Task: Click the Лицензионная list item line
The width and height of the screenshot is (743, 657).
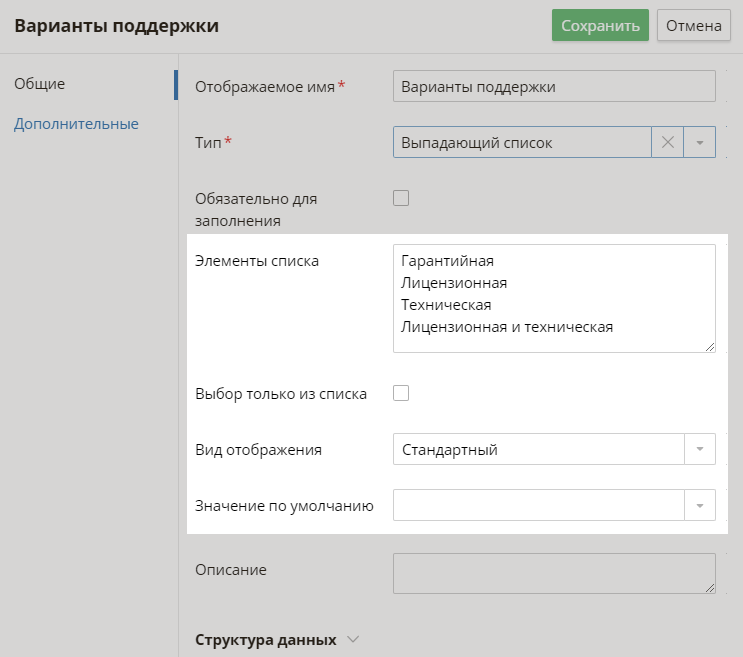Action: click(x=454, y=283)
